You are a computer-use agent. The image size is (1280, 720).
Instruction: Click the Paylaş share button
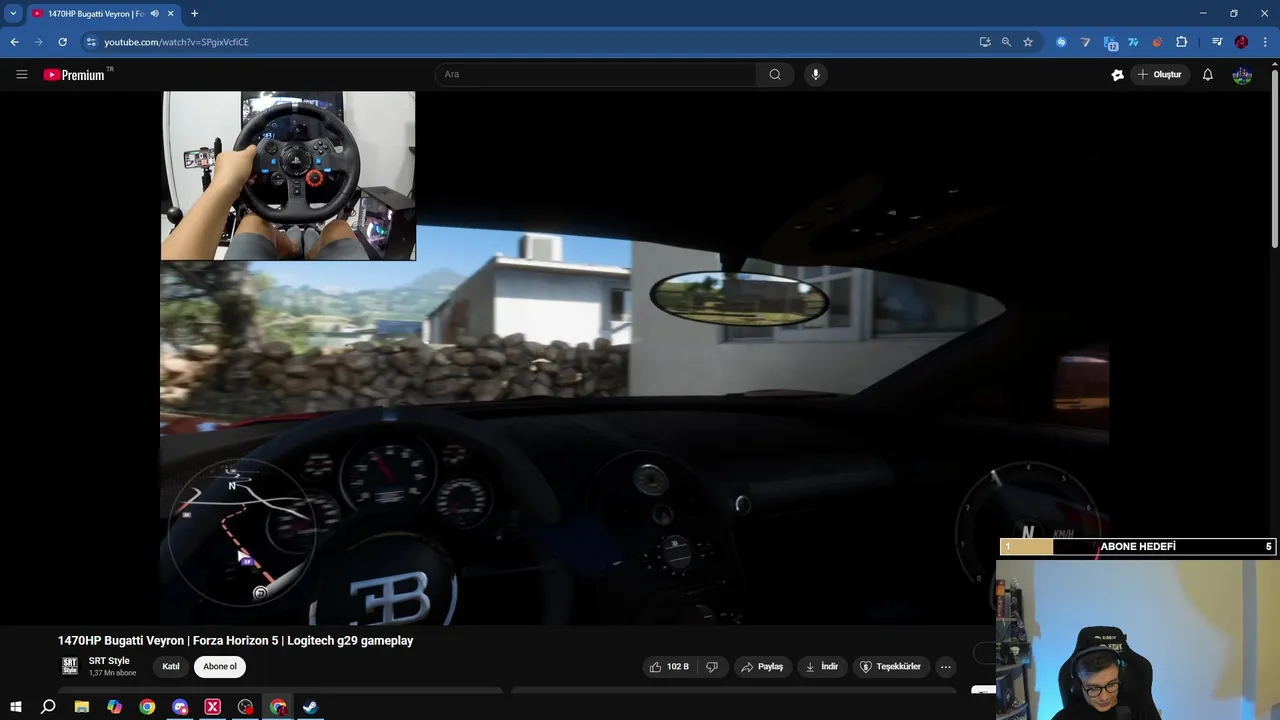tap(762, 667)
